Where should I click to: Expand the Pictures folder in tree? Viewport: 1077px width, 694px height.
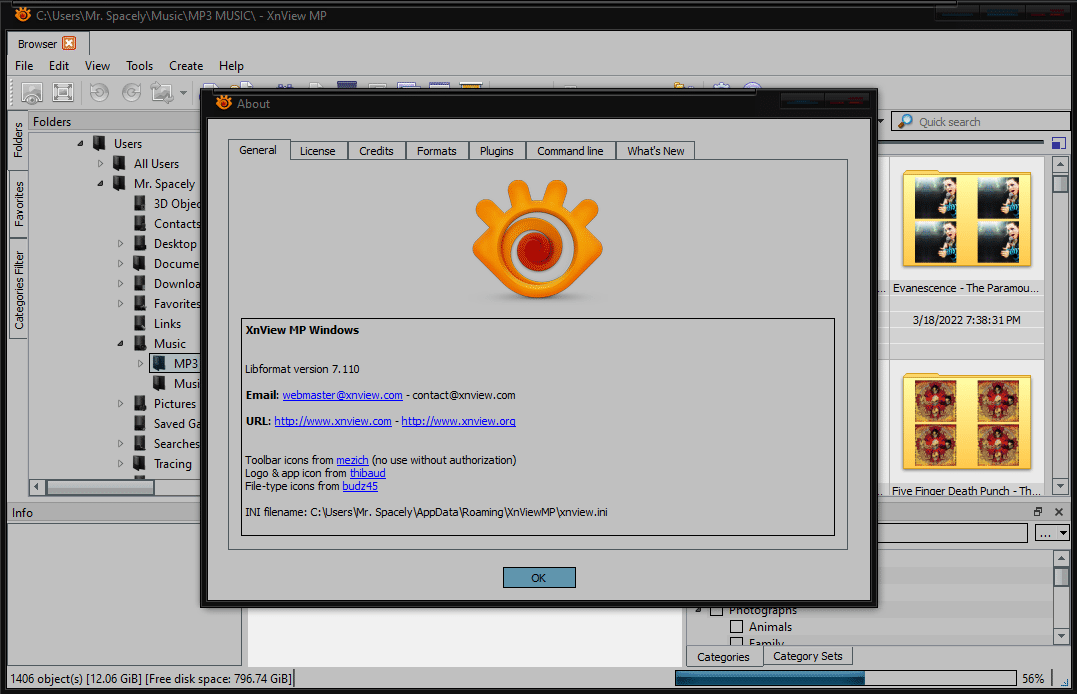pos(121,404)
